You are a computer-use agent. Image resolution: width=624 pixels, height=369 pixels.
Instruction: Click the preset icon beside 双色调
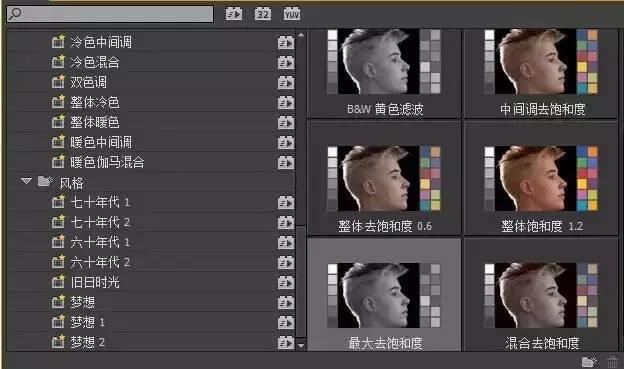[x=58, y=82]
